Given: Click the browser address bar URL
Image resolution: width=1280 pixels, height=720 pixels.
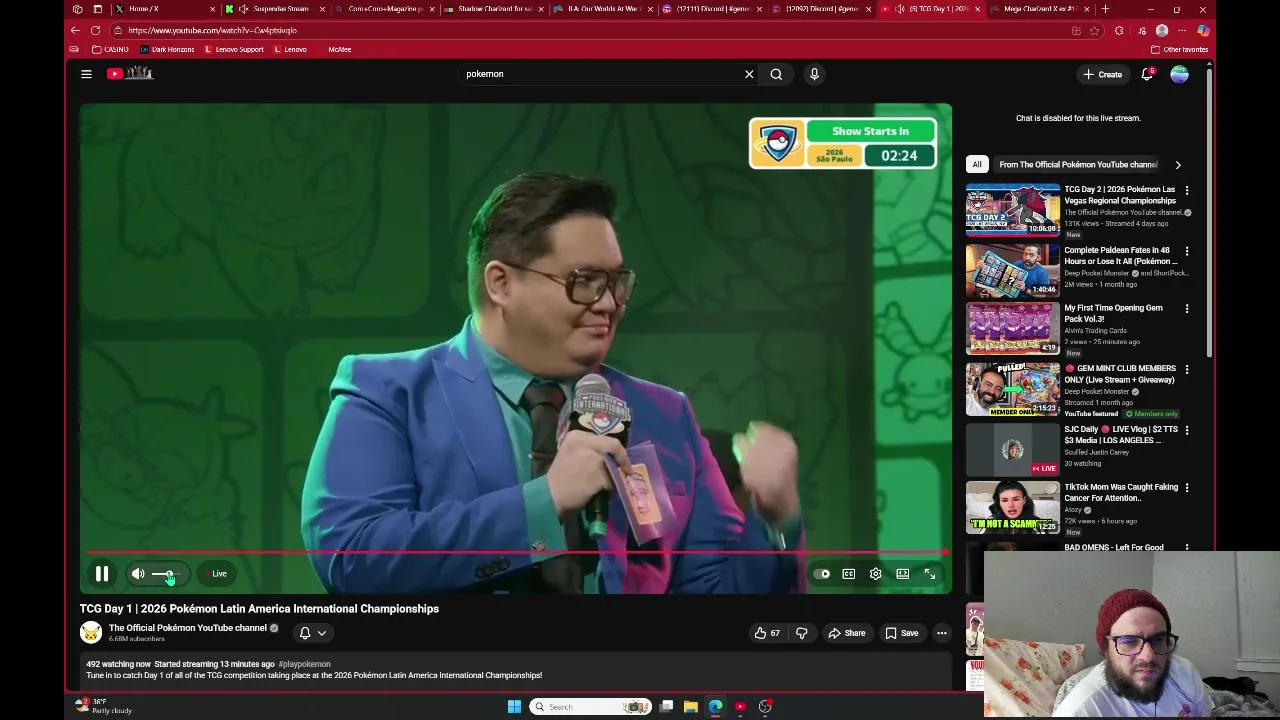Looking at the screenshot, I should (212, 30).
